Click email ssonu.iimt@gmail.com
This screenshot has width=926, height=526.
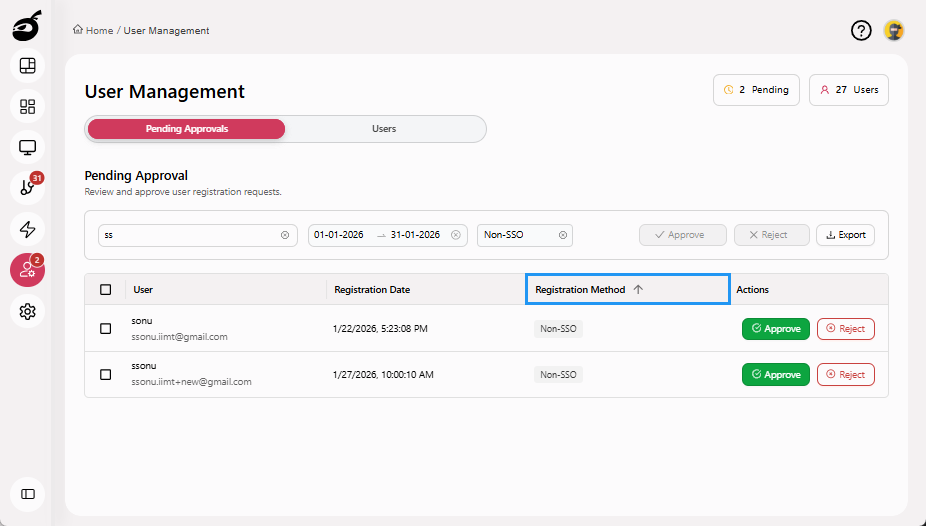(x=180, y=336)
